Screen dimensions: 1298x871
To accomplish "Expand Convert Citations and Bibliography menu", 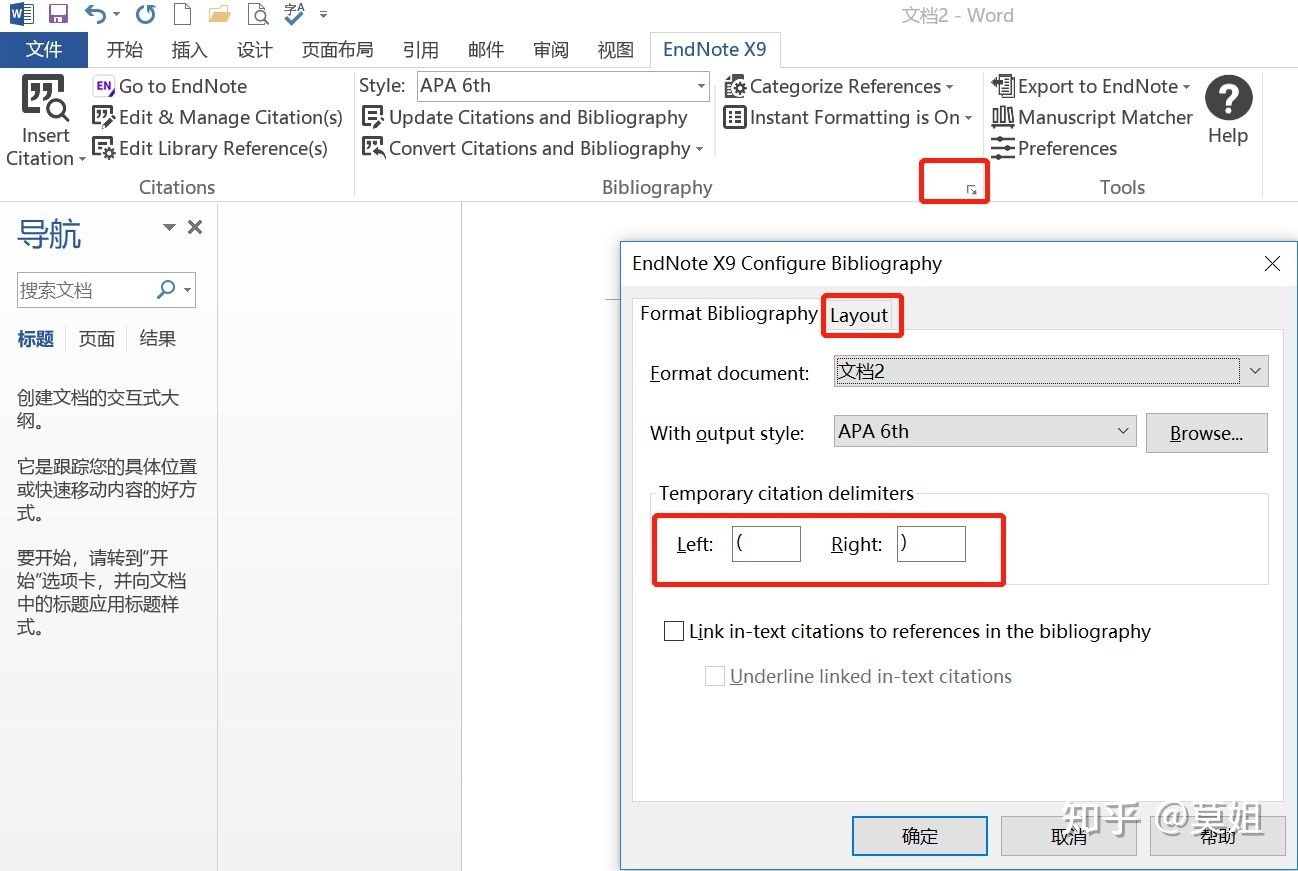I will (533, 149).
